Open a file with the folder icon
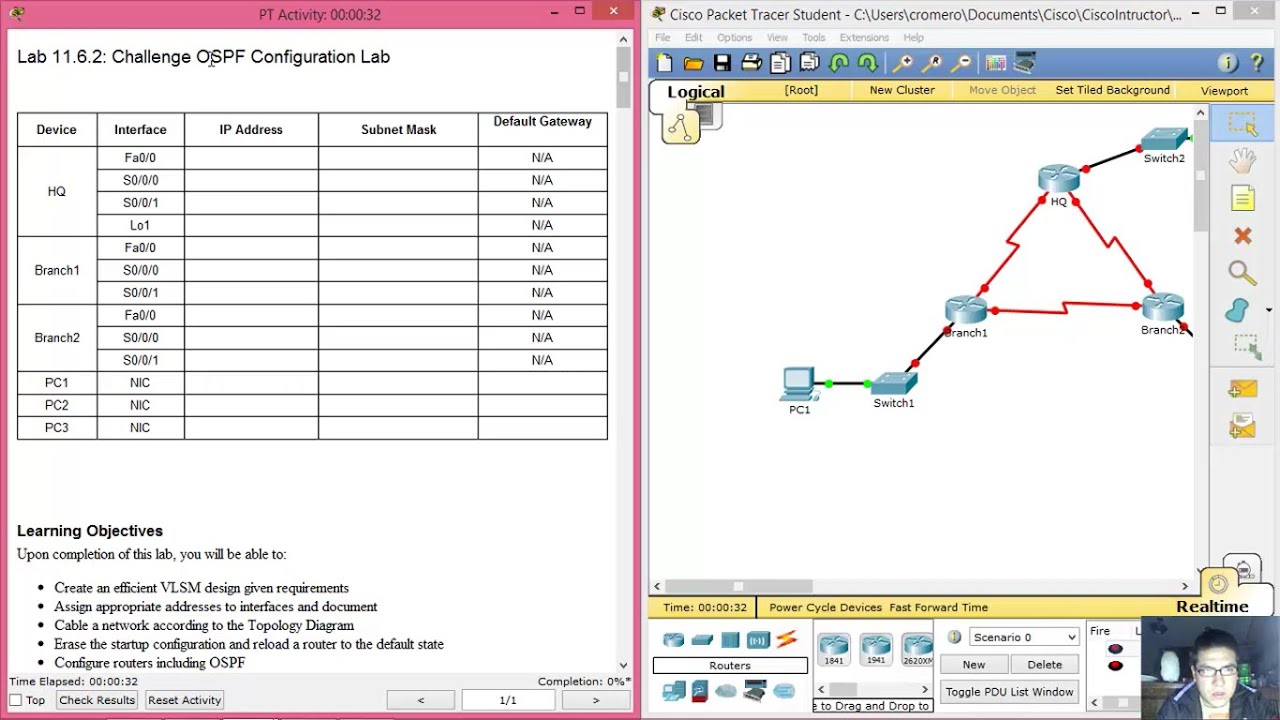1280x720 pixels. [x=693, y=63]
